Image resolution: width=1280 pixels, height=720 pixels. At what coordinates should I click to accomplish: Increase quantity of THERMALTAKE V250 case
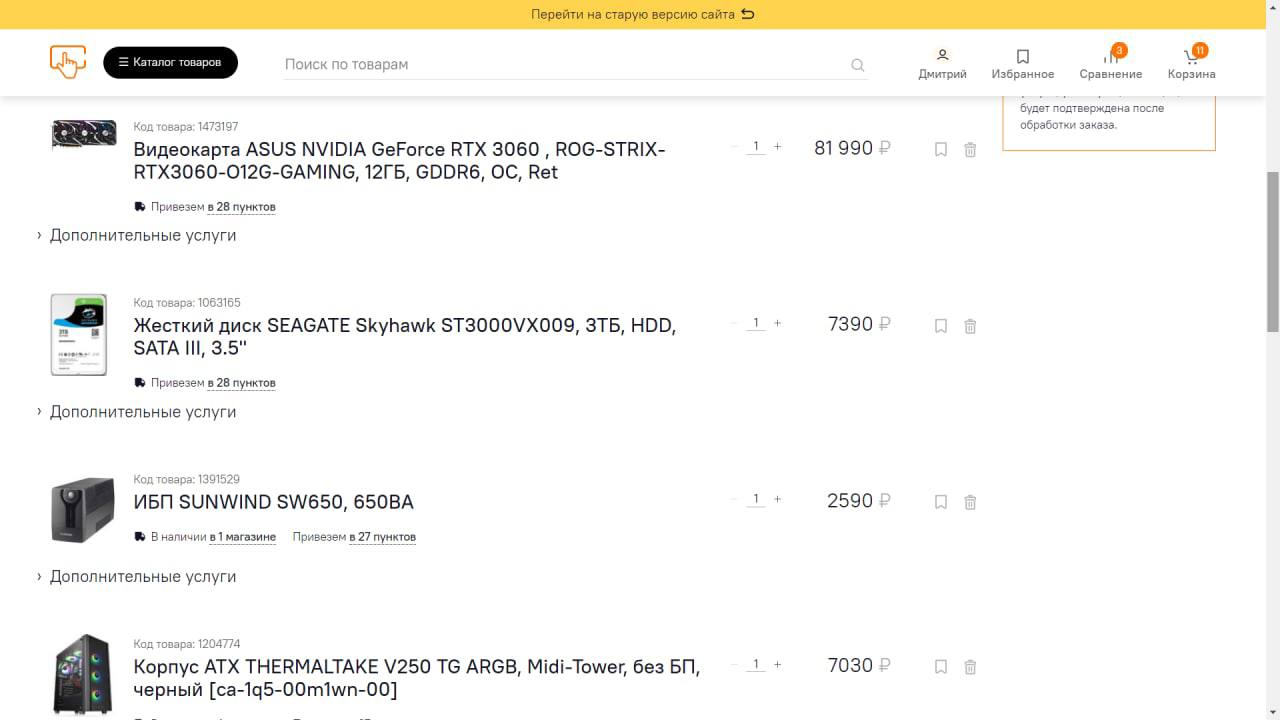click(x=777, y=664)
